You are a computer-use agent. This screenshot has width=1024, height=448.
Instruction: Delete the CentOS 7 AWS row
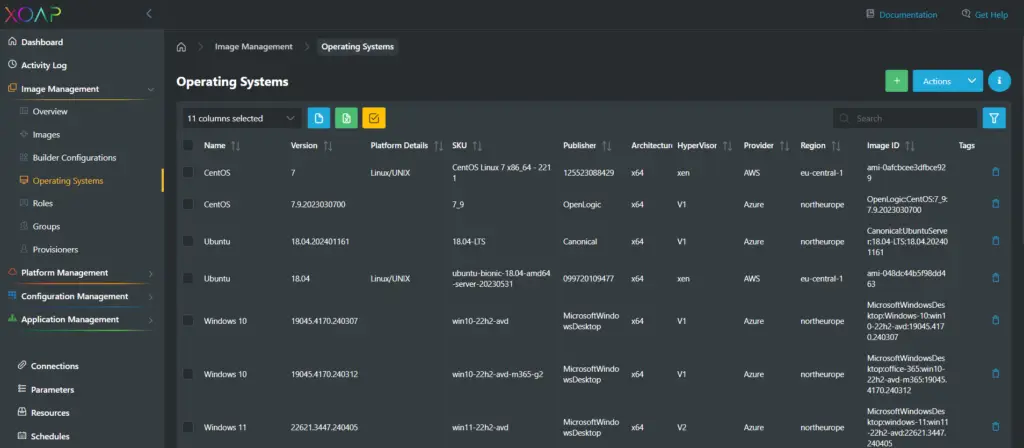coord(995,172)
